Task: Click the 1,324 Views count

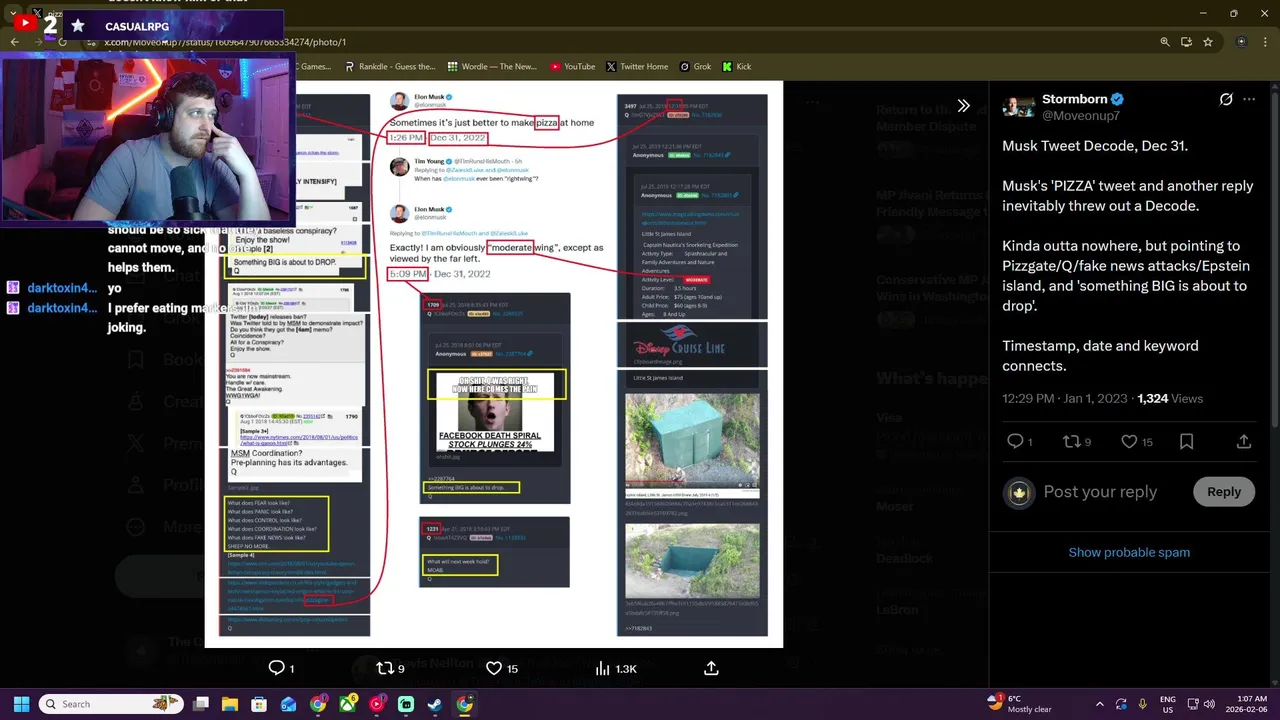Action: coord(1170,398)
